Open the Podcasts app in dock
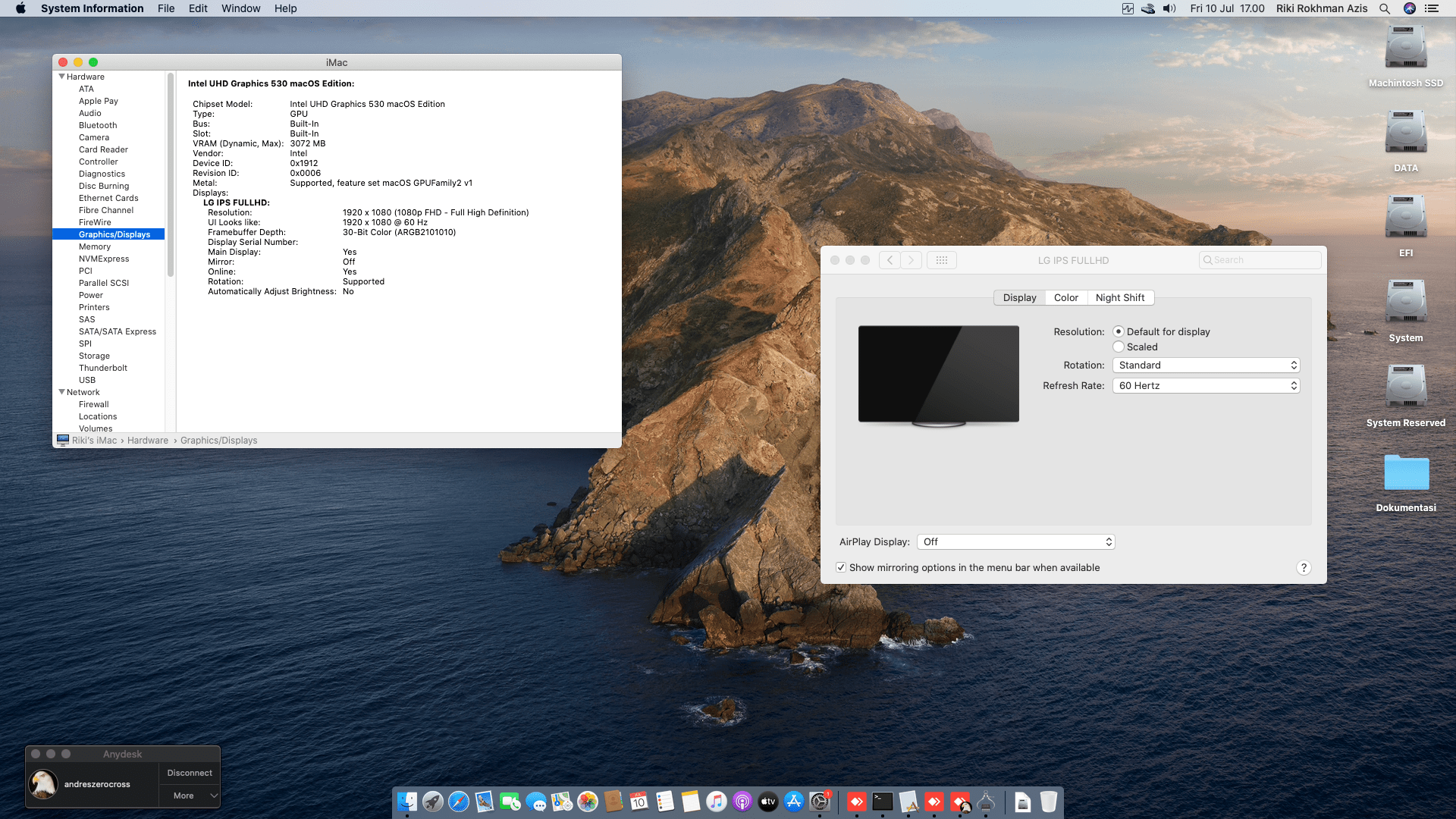The width and height of the screenshot is (1456, 819). point(742,802)
